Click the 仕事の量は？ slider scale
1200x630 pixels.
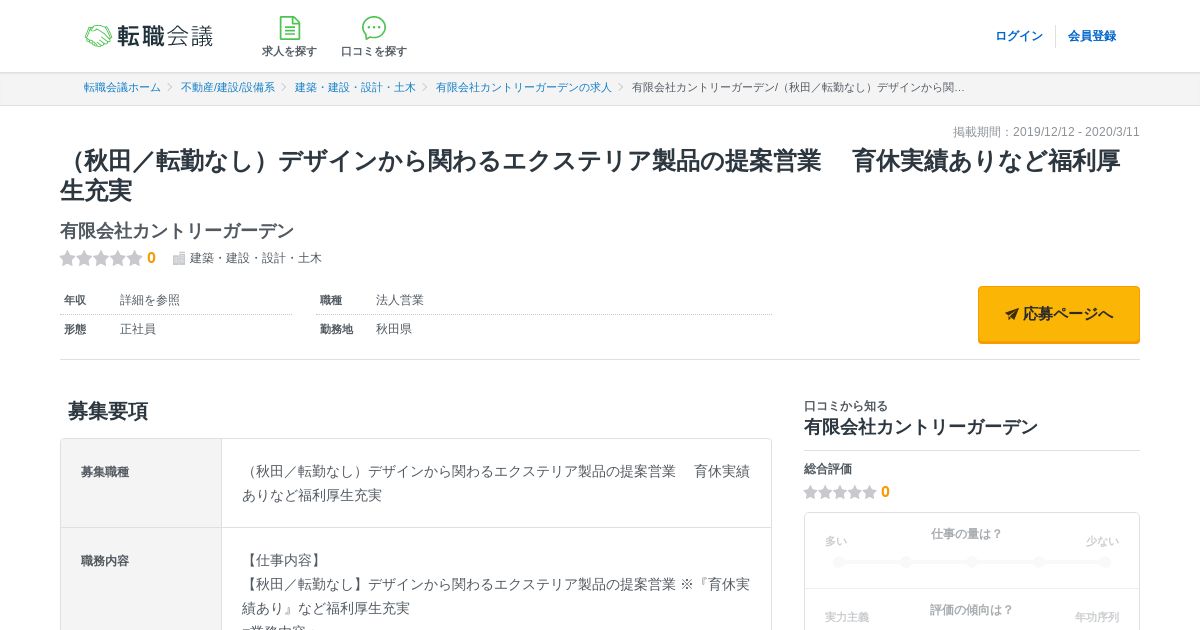972,562
